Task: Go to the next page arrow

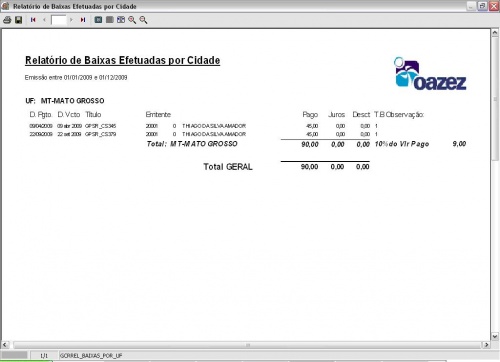Action: tap(71, 20)
